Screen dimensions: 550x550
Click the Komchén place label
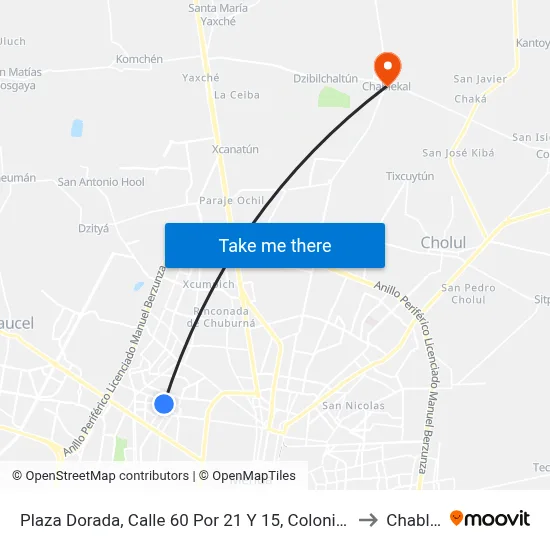(x=139, y=59)
